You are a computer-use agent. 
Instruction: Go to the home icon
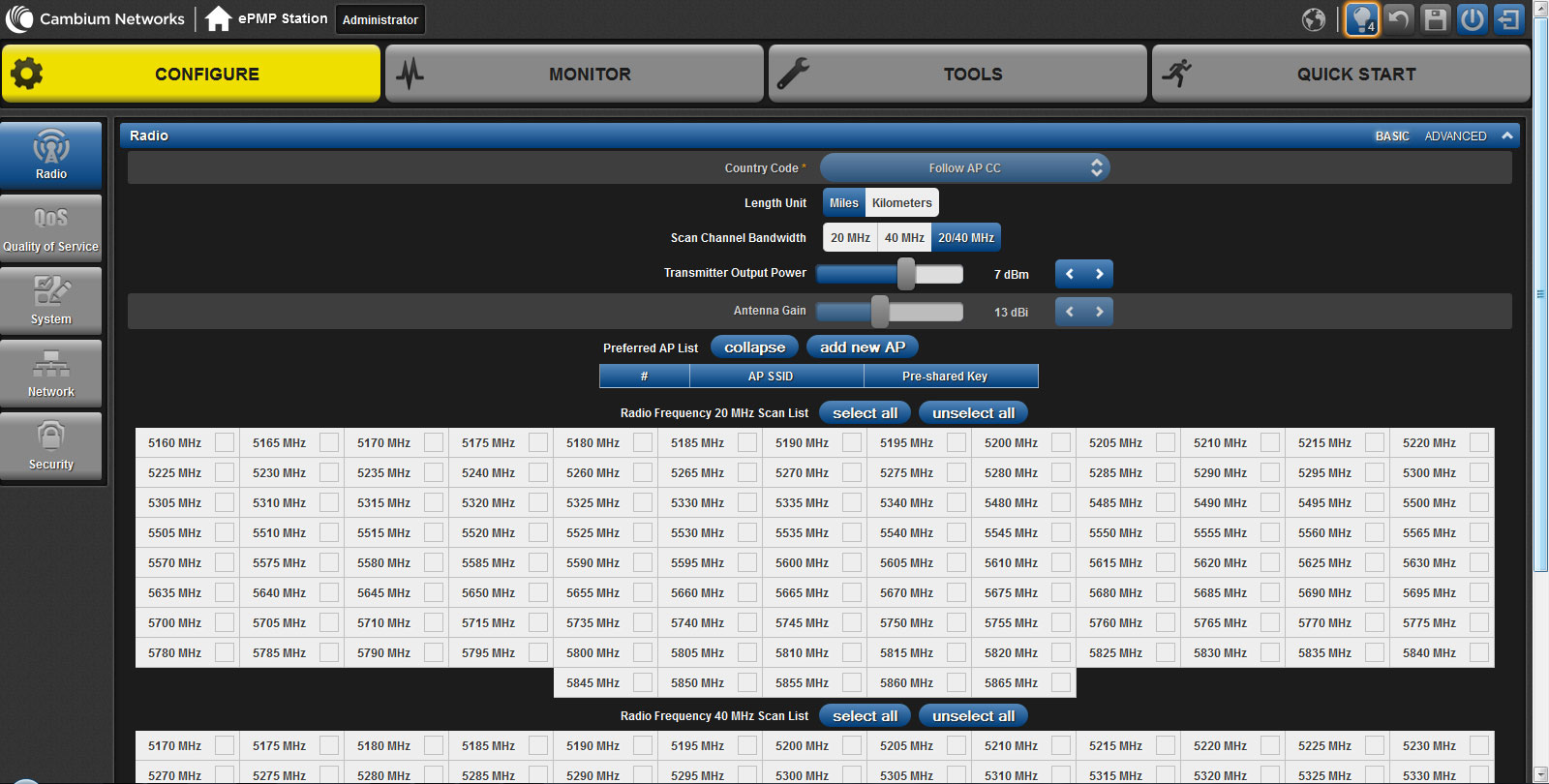219,18
